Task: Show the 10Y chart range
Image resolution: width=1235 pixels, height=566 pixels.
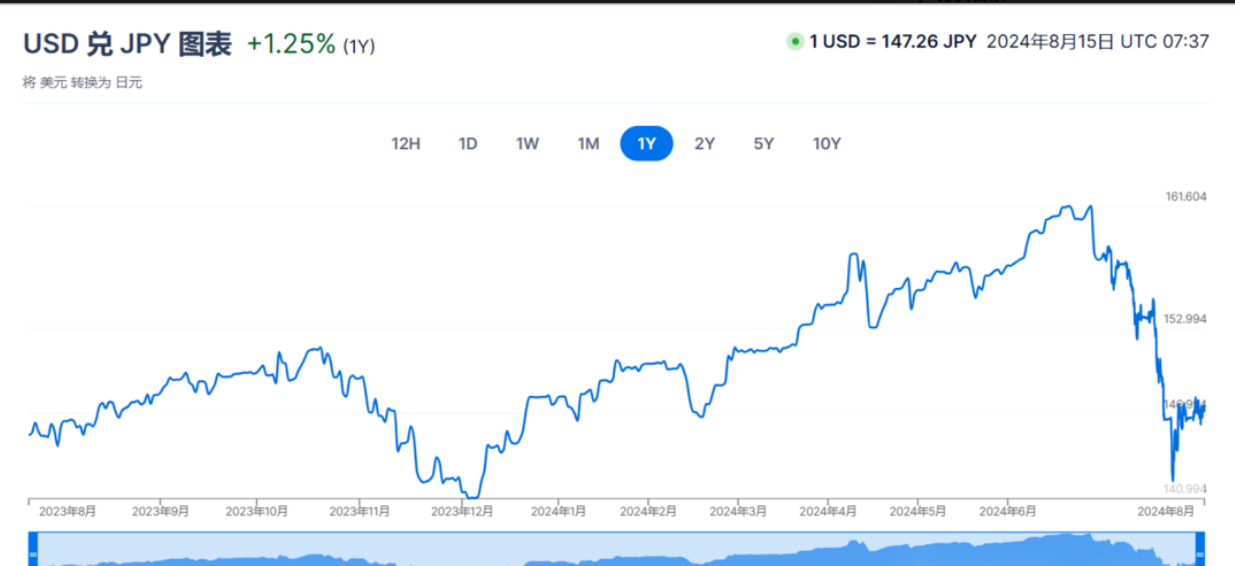Action: point(827,144)
